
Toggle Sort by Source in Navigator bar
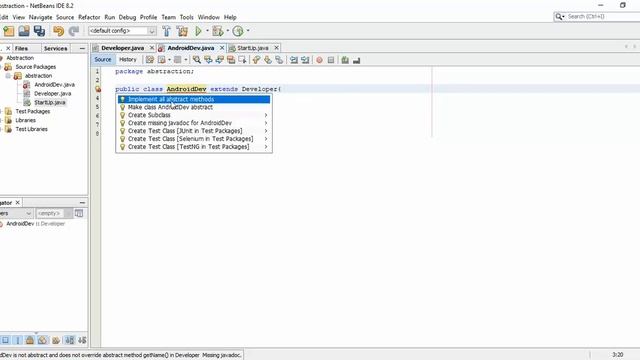[x=82, y=340]
